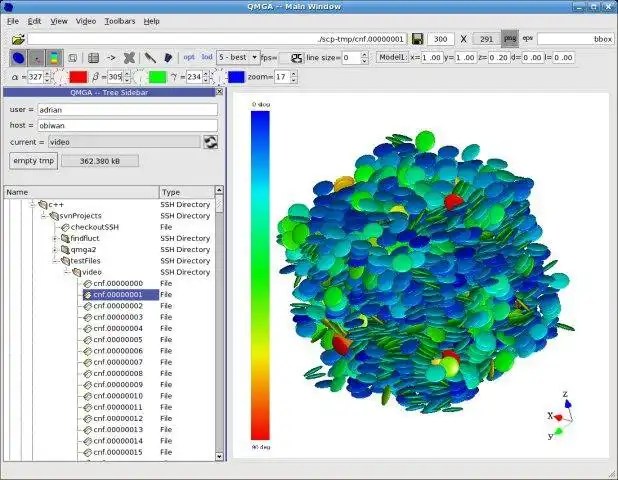Click the table grid icon in toolbar
The height and width of the screenshot is (480, 618).
click(x=93, y=58)
